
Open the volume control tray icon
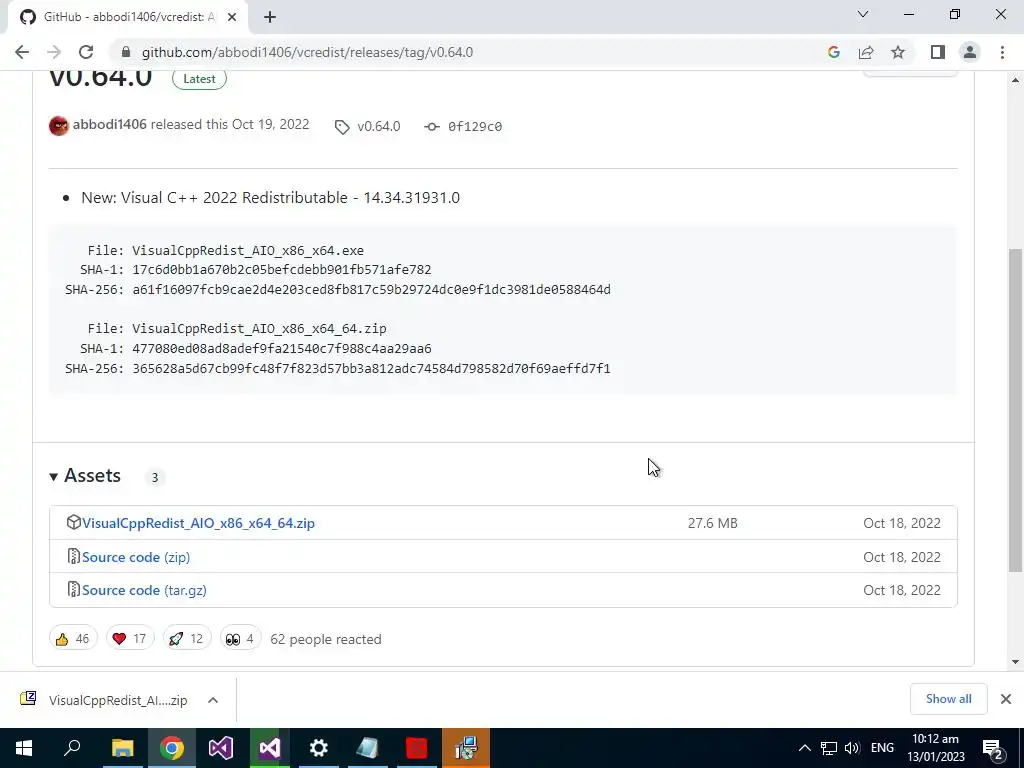point(852,748)
